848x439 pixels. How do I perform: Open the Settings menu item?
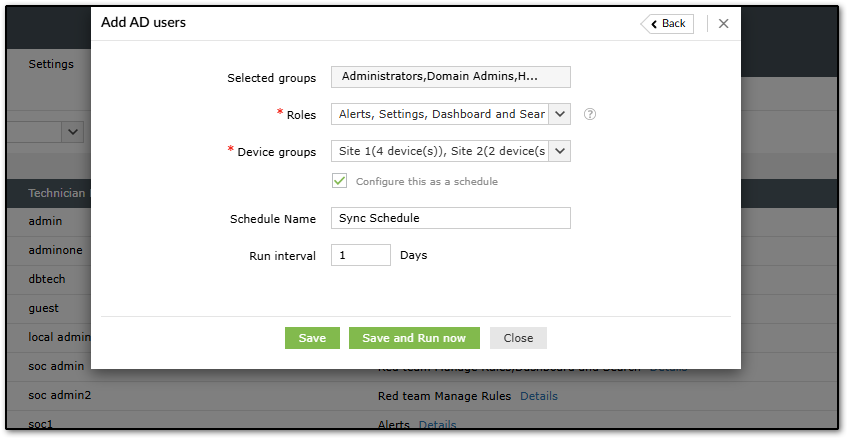pyautogui.click(x=51, y=64)
